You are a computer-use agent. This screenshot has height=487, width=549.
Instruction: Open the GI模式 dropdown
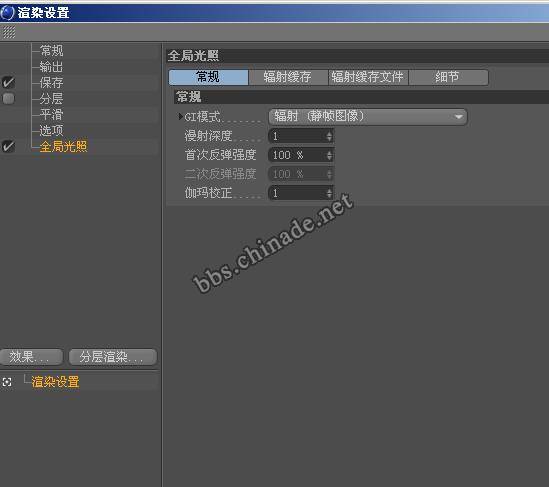368,117
